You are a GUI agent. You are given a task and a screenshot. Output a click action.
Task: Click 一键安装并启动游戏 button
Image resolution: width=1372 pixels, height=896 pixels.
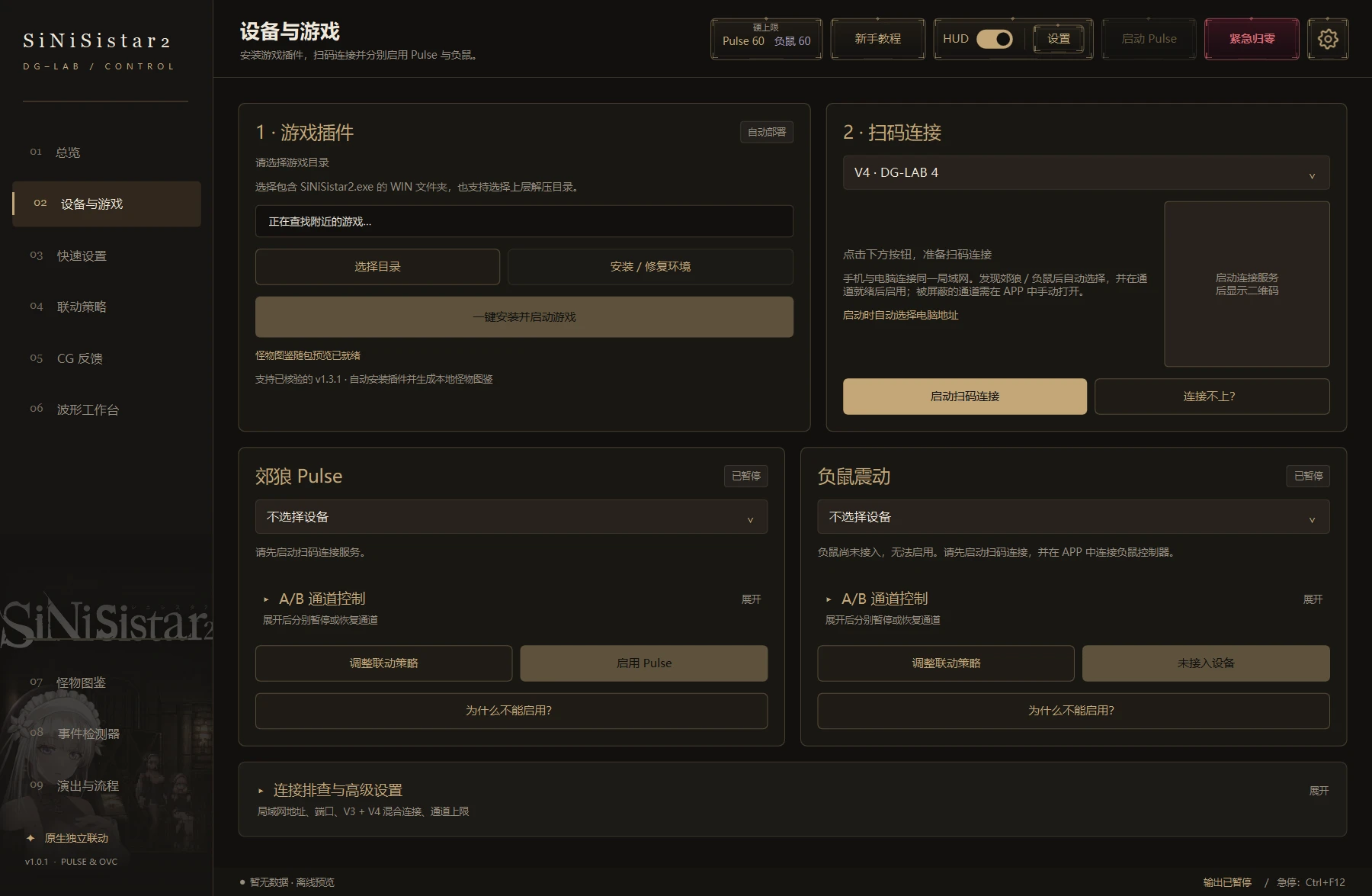point(524,317)
